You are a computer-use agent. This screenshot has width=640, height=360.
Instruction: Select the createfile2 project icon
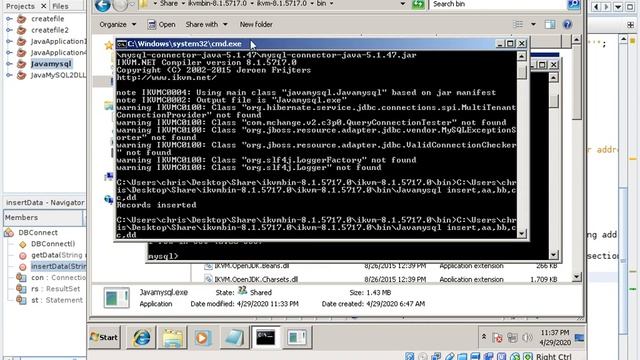22,30
